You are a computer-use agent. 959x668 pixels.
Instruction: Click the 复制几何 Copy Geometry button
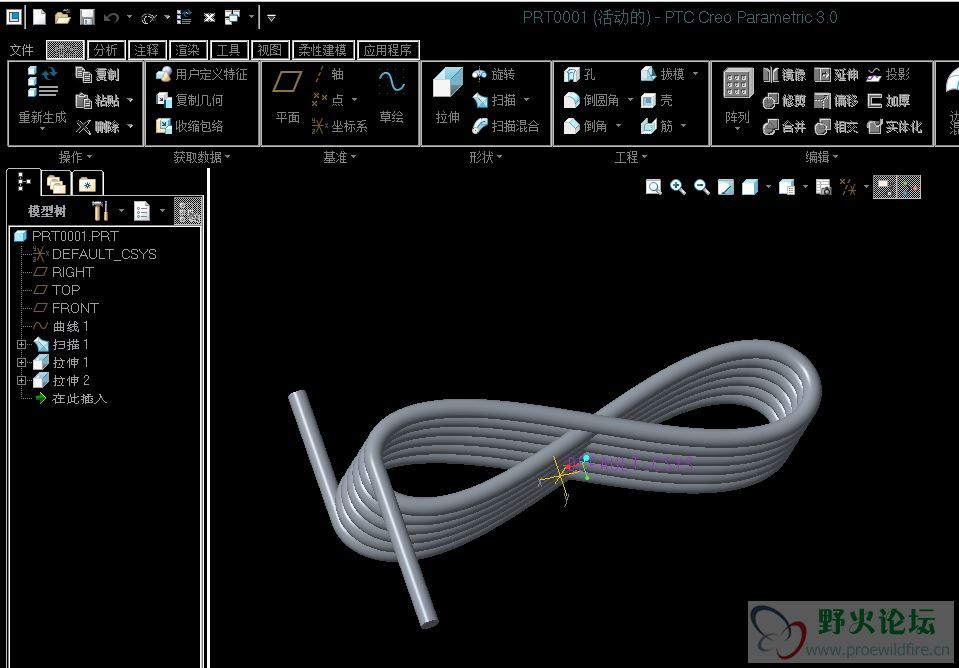click(x=190, y=100)
